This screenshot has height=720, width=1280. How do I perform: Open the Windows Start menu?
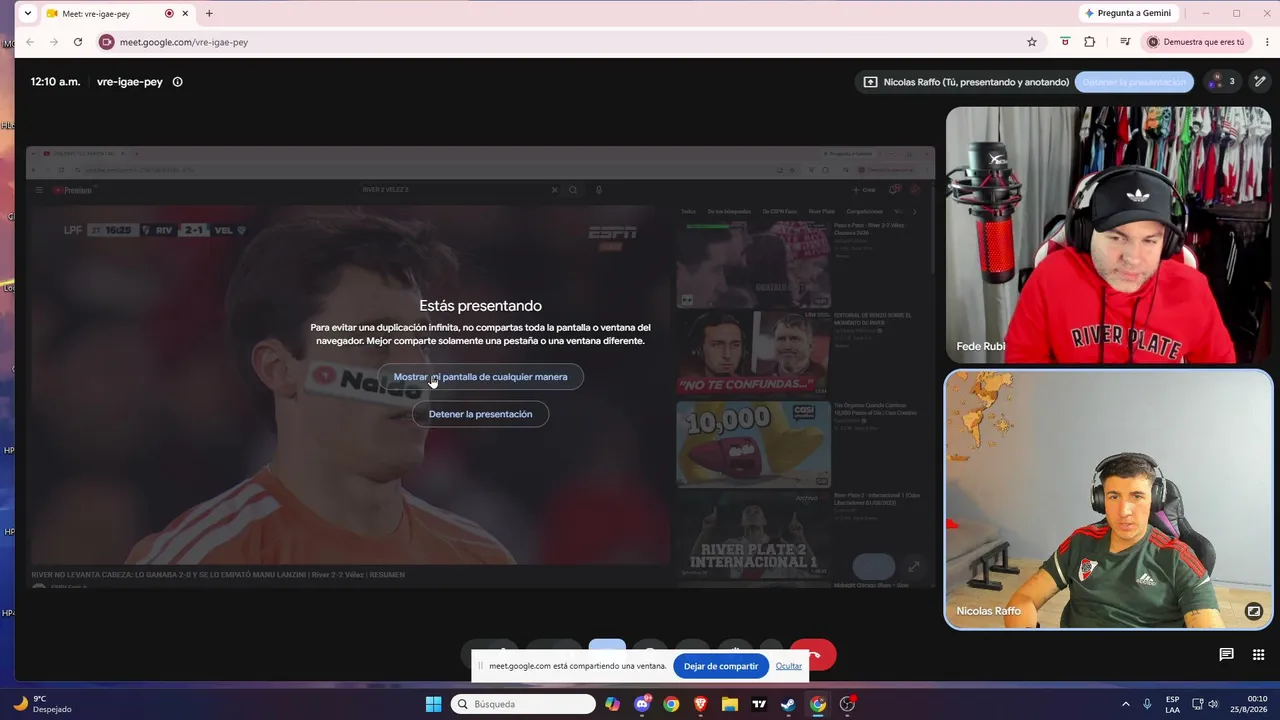click(x=433, y=704)
